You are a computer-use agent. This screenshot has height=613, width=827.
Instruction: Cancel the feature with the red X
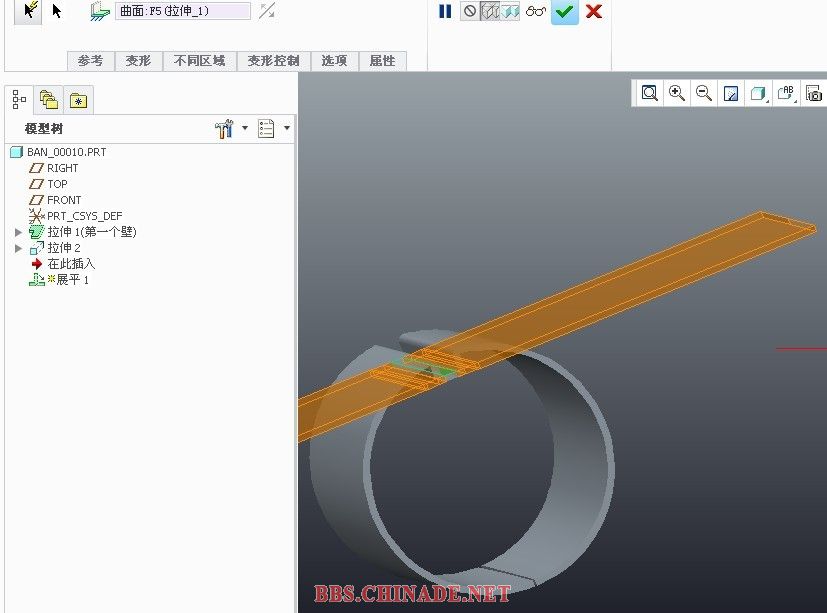pos(594,12)
